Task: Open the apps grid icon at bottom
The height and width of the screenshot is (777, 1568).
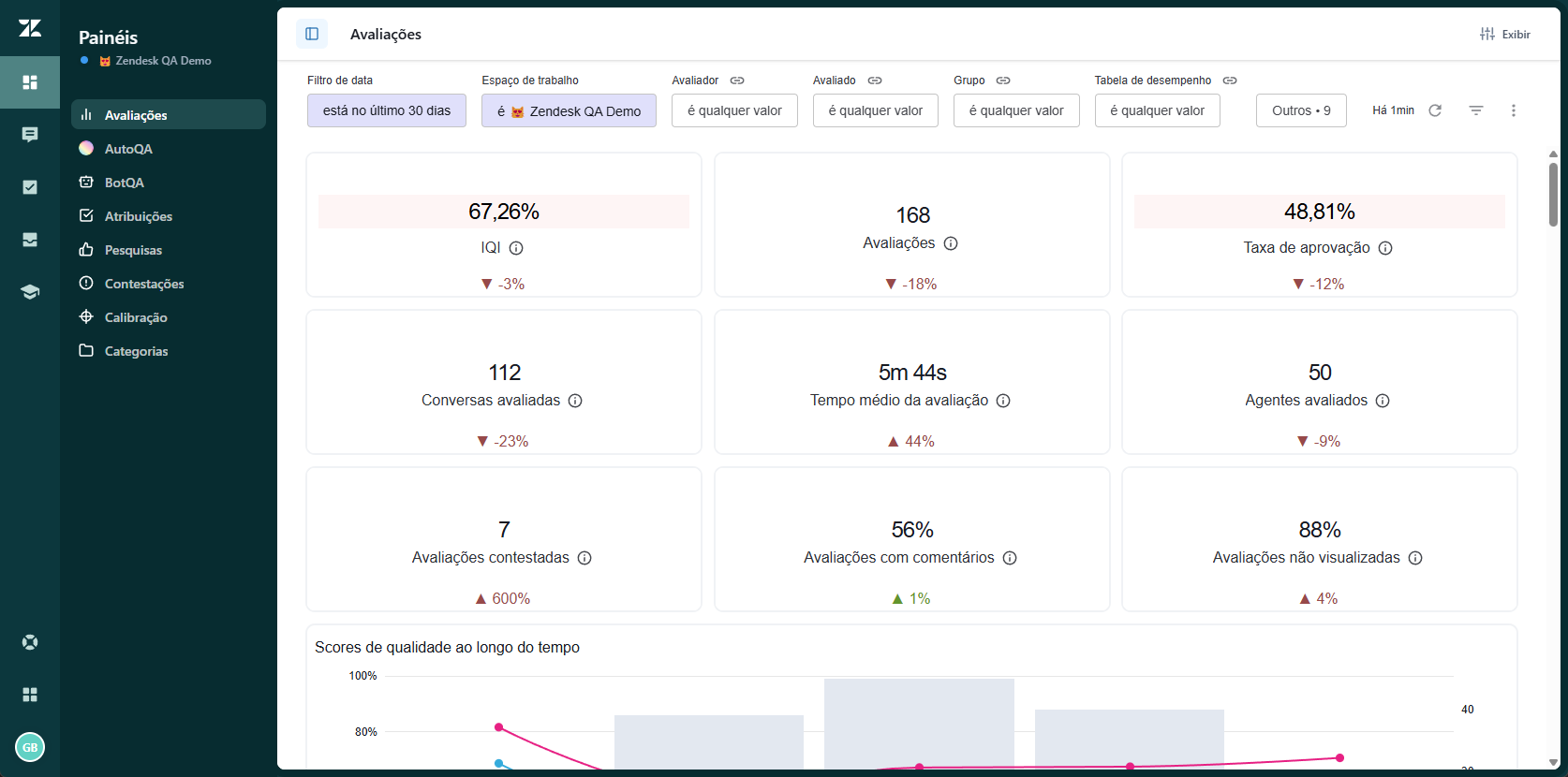Action: 30,695
